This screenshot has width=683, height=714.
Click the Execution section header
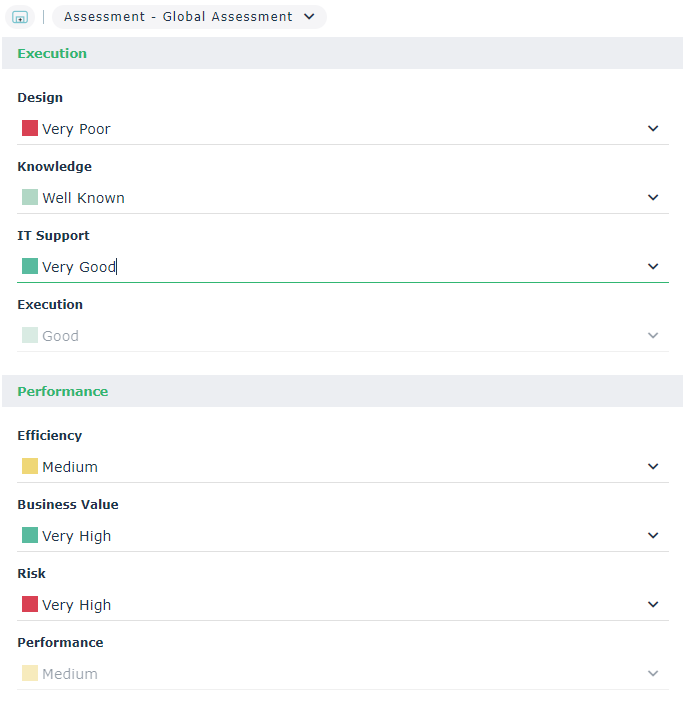coord(52,54)
